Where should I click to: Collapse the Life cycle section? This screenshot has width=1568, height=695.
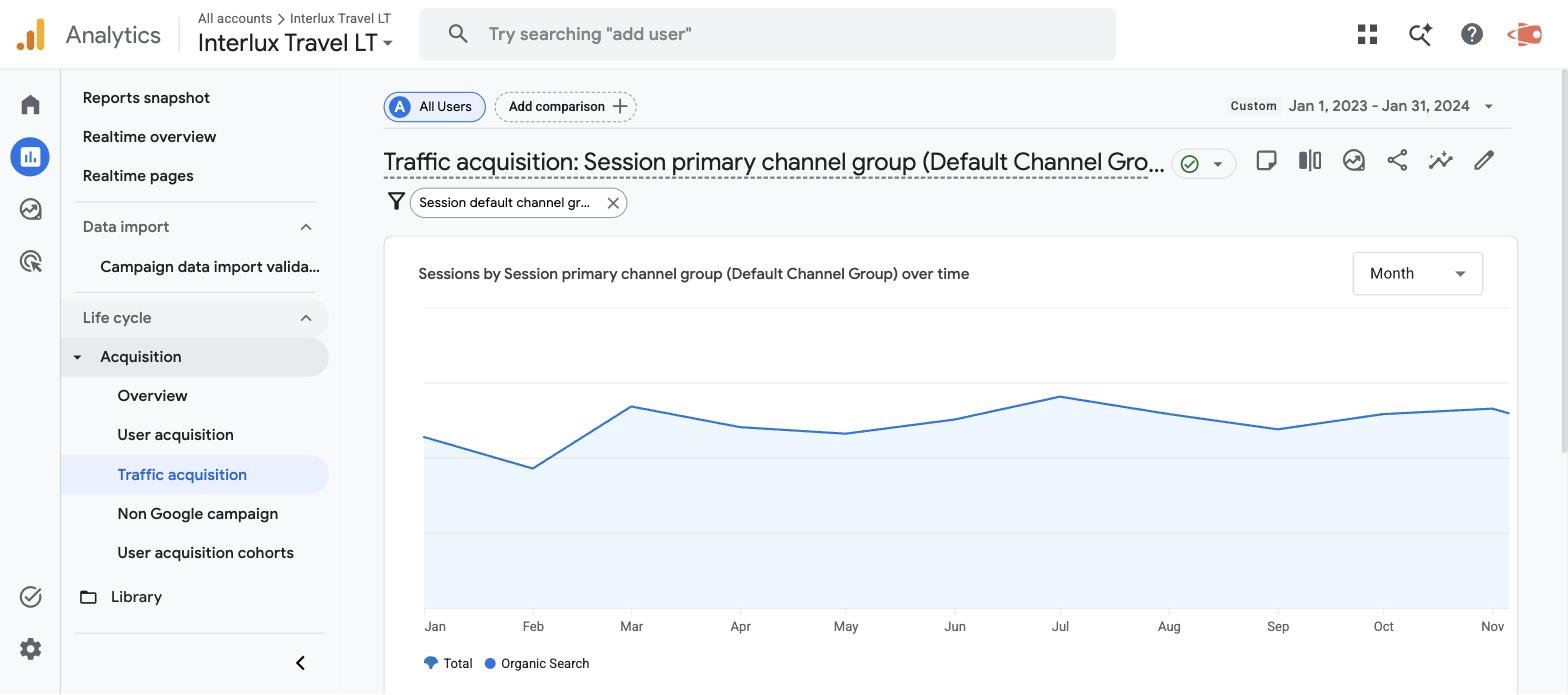pyautogui.click(x=306, y=318)
